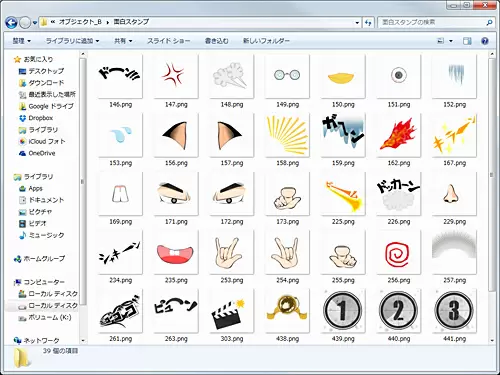Open the 共有 menu
Viewport: 500px width, 375px height.
[123, 41]
